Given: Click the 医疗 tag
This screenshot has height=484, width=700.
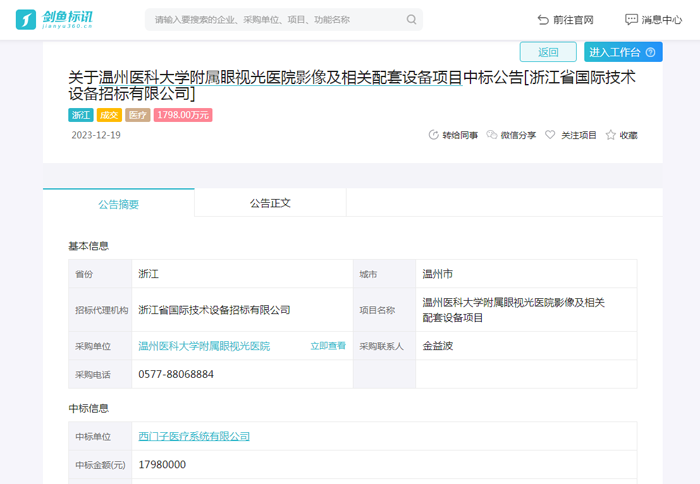Looking at the screenshot, I should pyautogui.click(x=138, y=115).
